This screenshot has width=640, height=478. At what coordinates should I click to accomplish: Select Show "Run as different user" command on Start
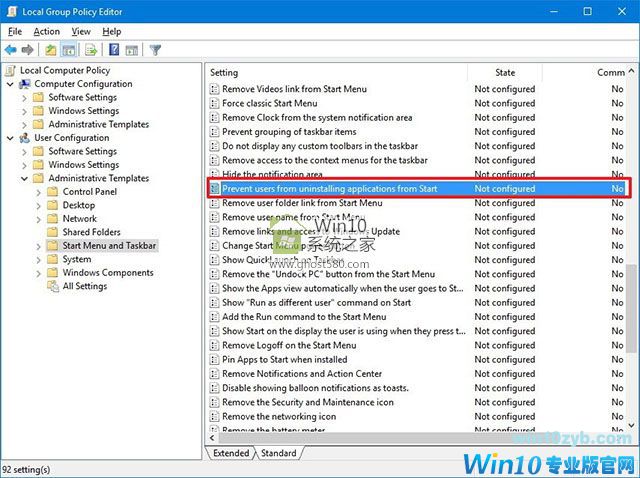417,302
